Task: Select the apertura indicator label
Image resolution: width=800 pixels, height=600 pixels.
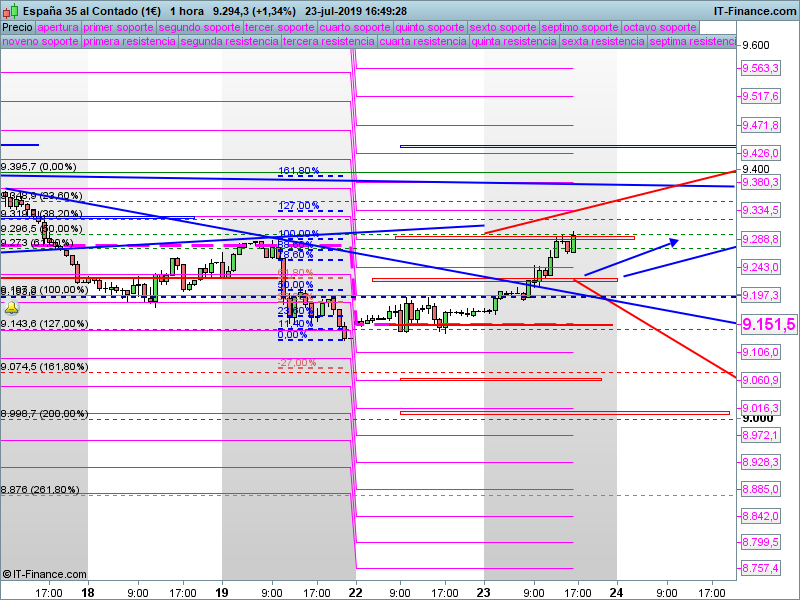Action: (58, 27)
